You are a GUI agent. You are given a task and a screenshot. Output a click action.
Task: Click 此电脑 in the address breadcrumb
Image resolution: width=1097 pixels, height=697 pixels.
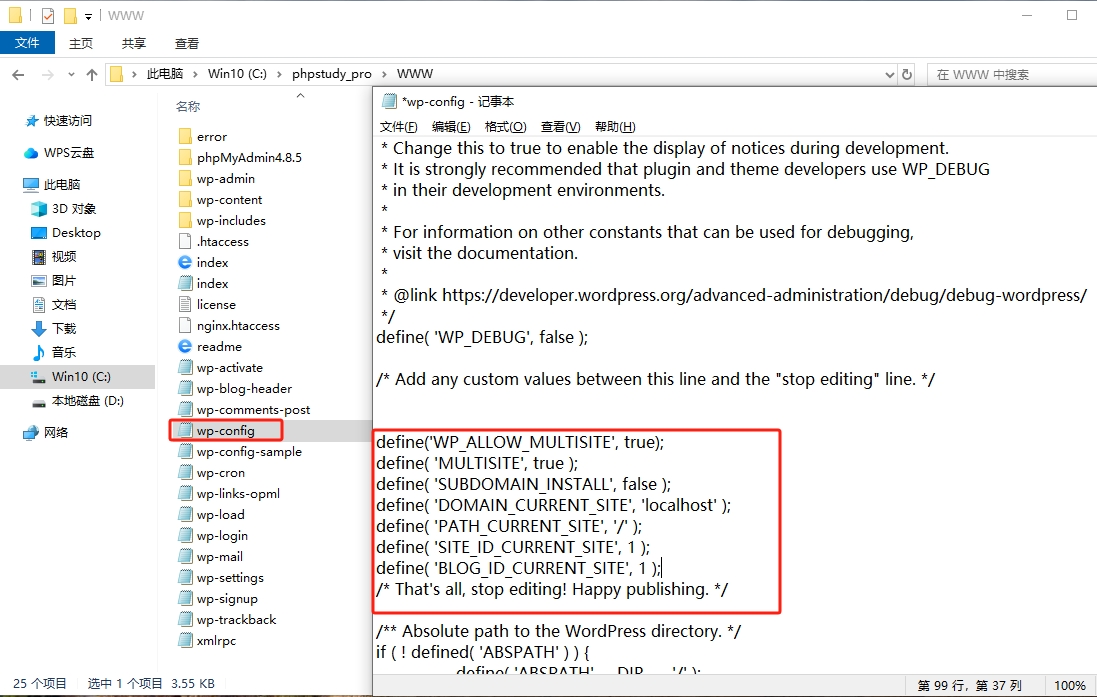pos(164,73)
